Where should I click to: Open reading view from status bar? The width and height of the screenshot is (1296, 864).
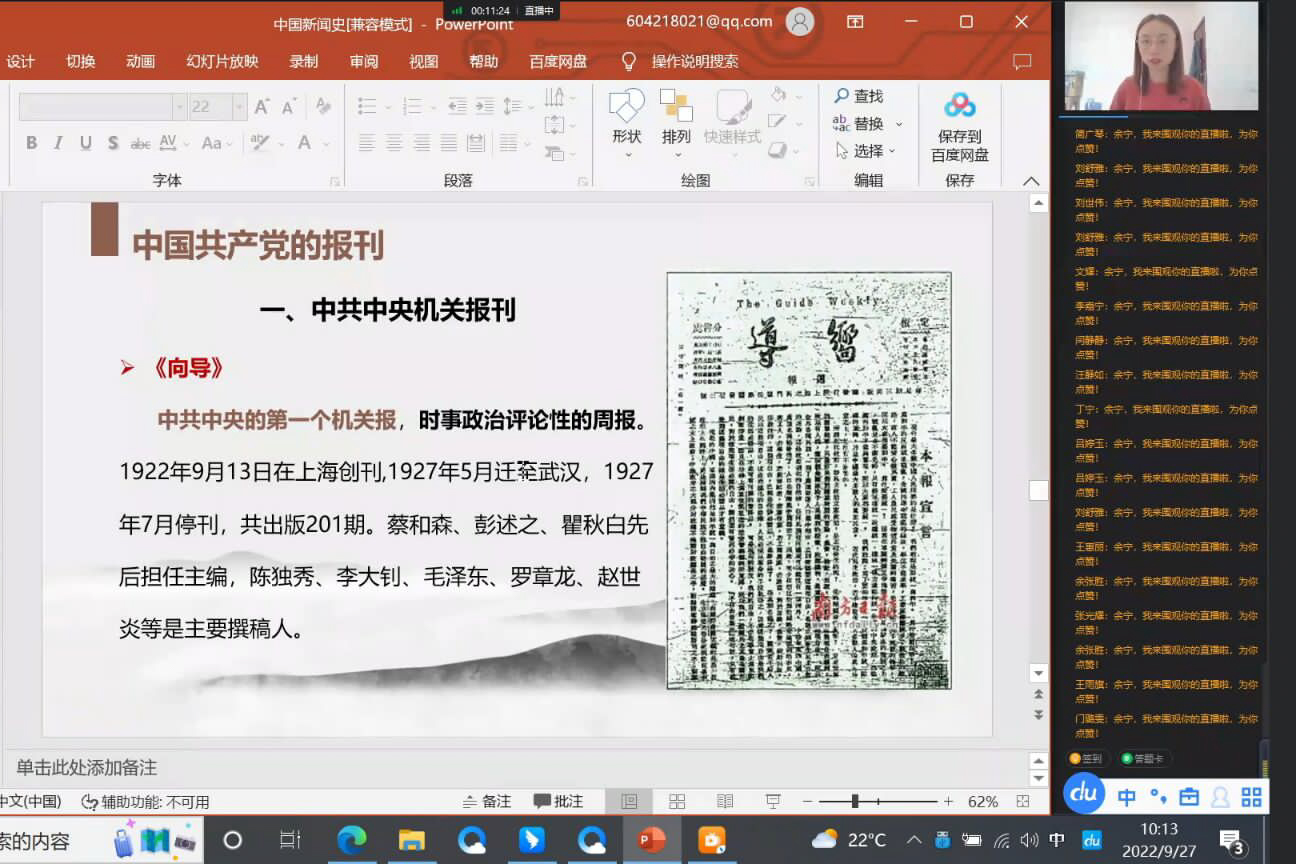[725, 801]
